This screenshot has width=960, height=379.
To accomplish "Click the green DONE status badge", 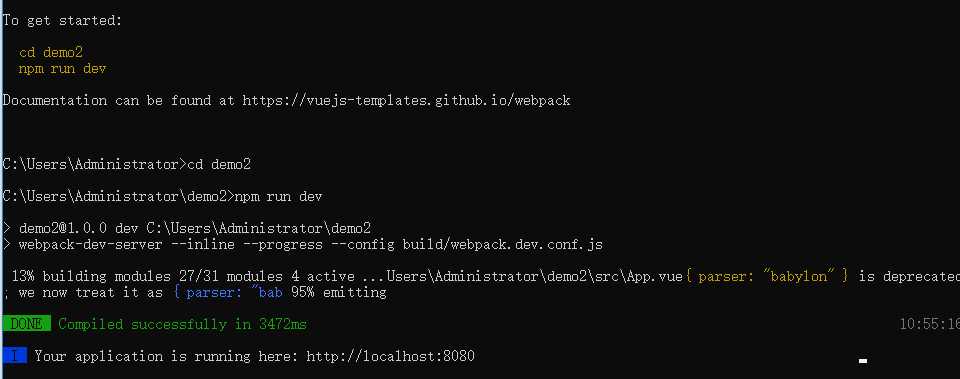I will tap(26, 324).
